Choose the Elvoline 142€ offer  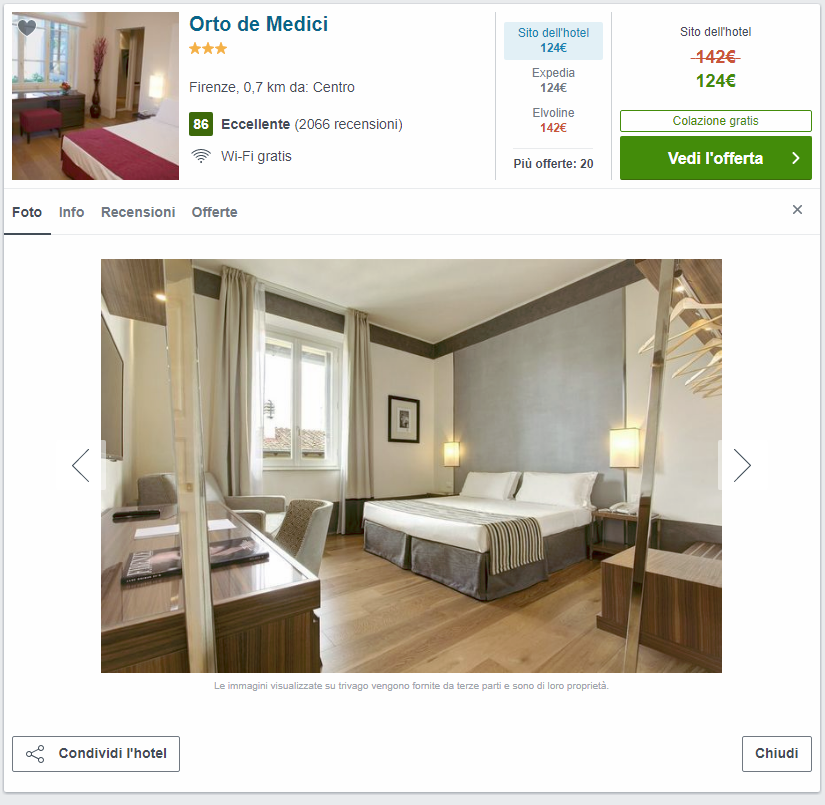[x=554, y=120]
